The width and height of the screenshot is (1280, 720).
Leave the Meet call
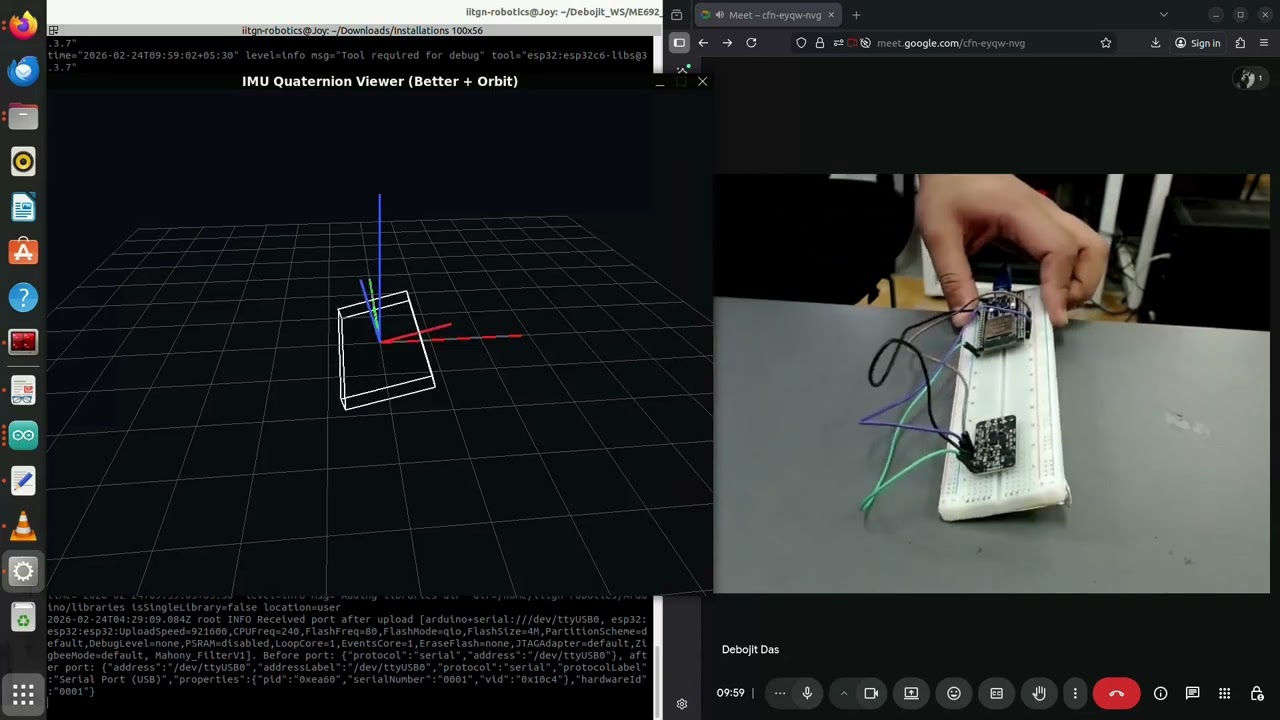point(1116,693)
